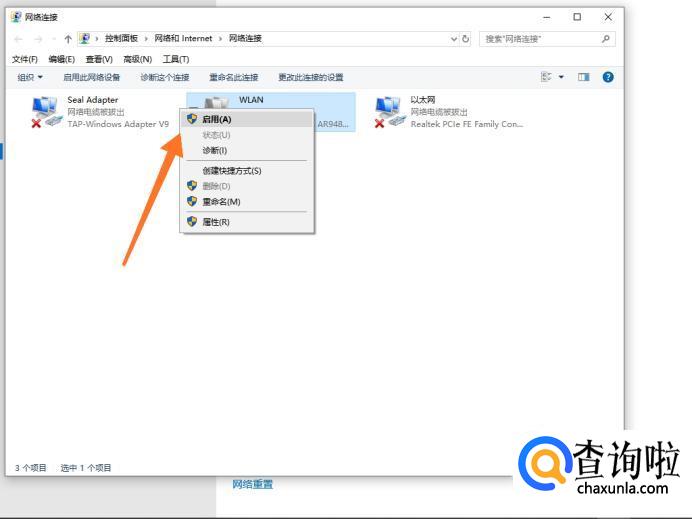Click 重命名(M) in the context menu
Image resolution: width=692 pixels, height=519 pixels.
pyautogui.click(x=221, y=201)
